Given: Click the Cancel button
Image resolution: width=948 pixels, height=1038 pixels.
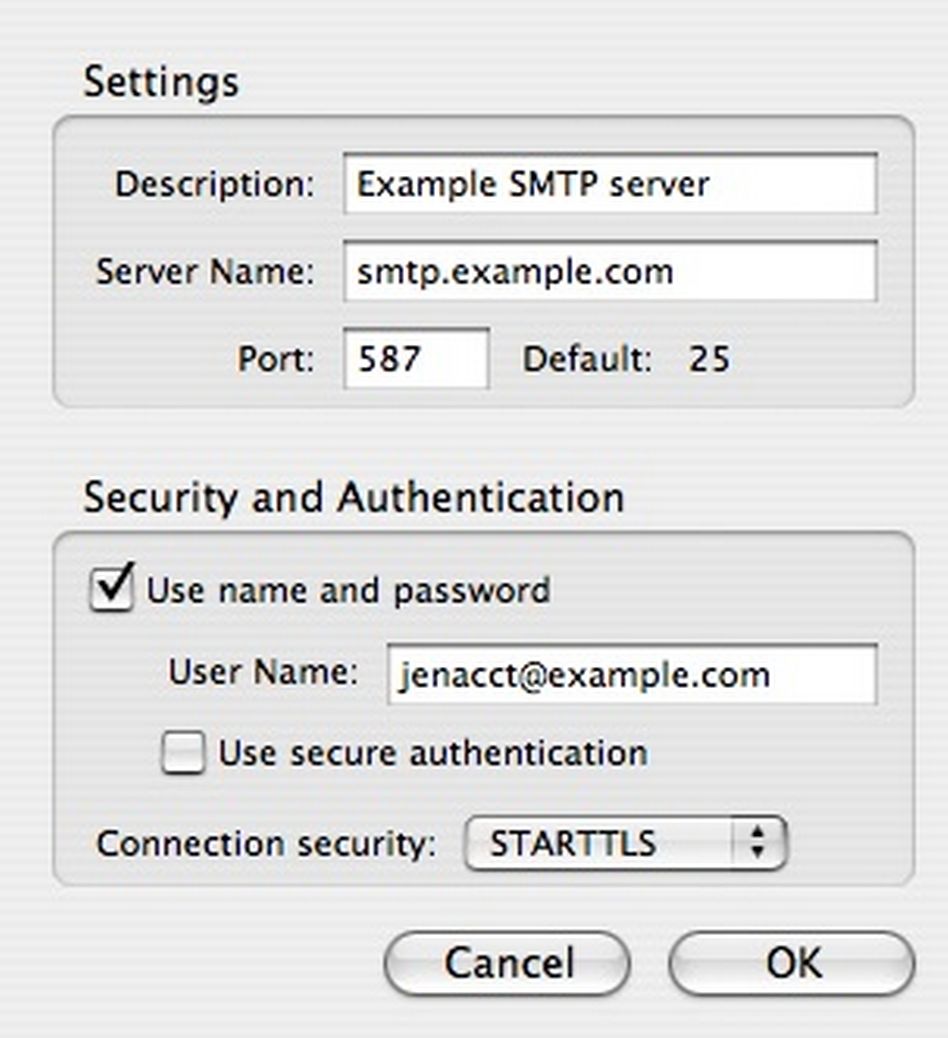Looking at the screenshot, I should click(x=507, y=963).
